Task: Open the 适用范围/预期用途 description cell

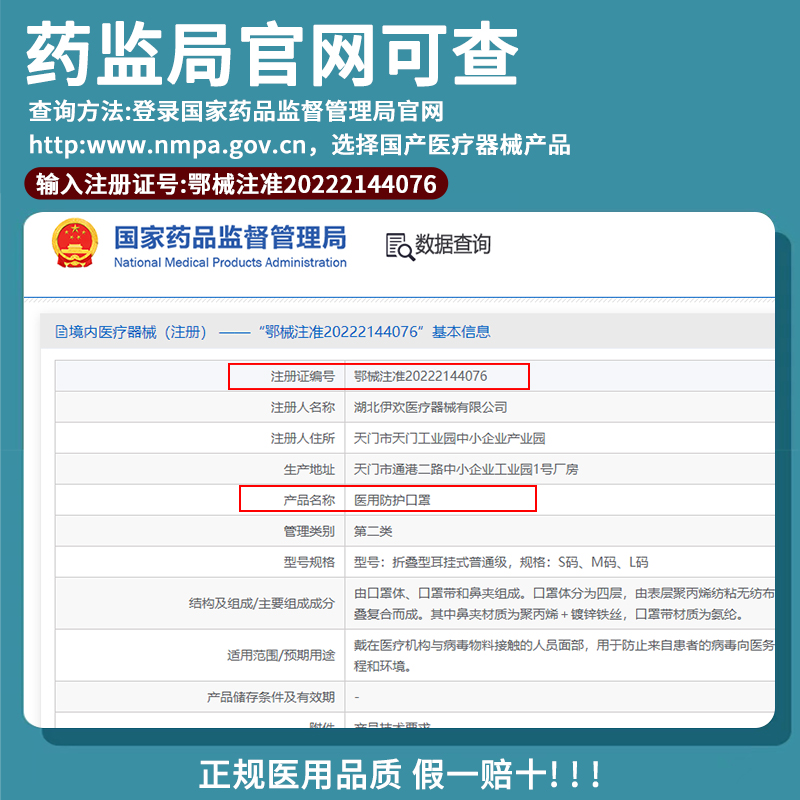Action: [x=500, y=655]
